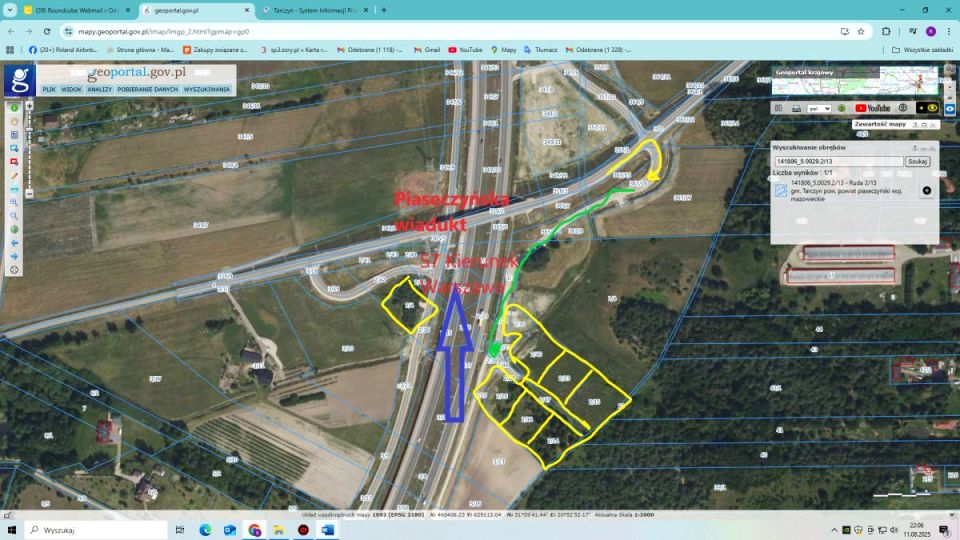Switch to the Tarczyn System Informacji tab

tap(313, 10)
